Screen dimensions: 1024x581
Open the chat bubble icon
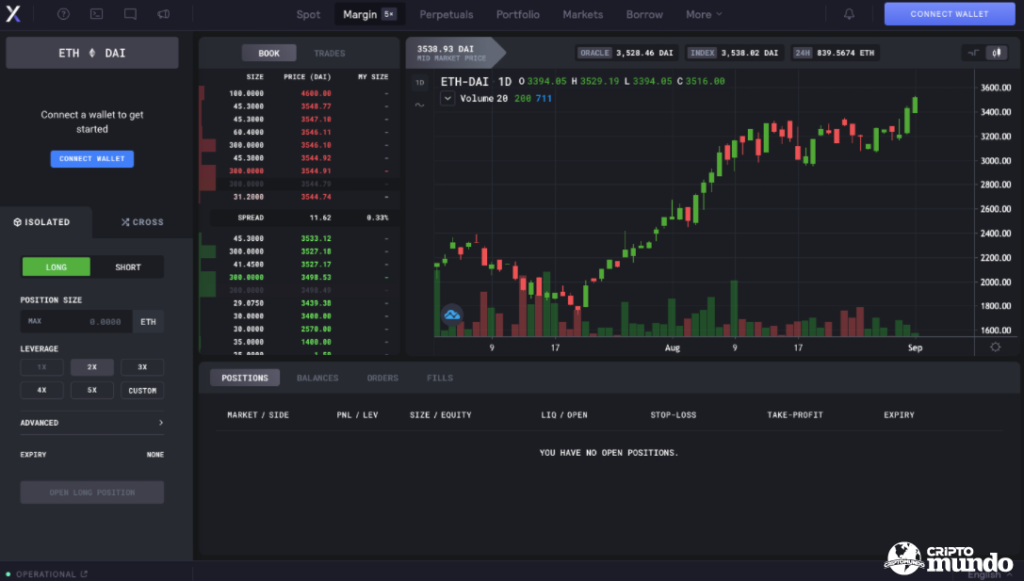130,14
